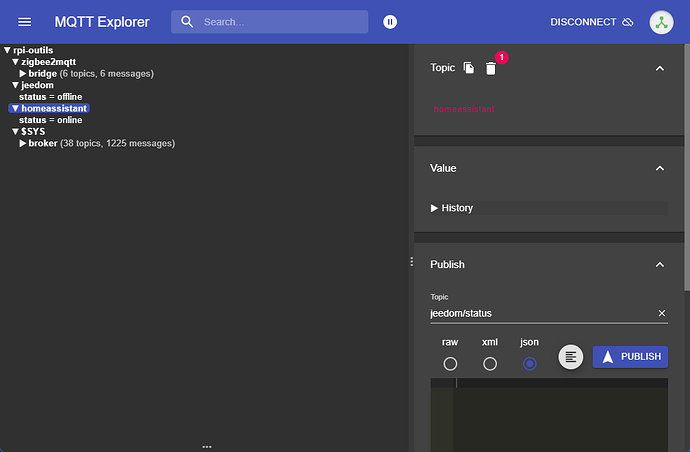Select the xml payload format

click(x=490, y=364)
